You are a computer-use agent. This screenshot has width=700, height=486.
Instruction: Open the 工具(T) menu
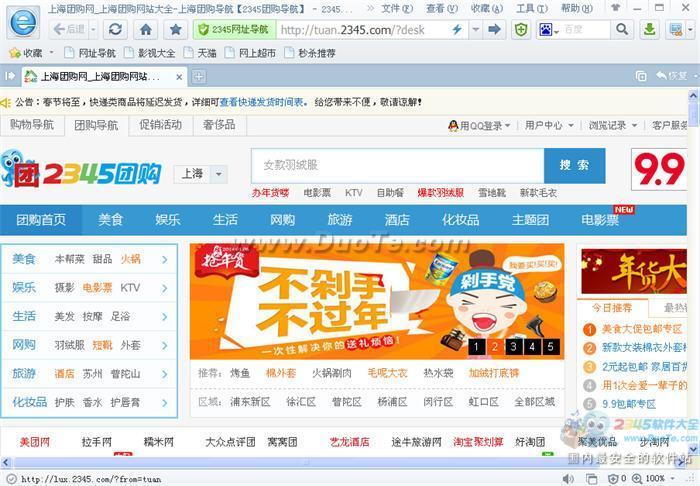pyautogui.click(x=532, y=8)
